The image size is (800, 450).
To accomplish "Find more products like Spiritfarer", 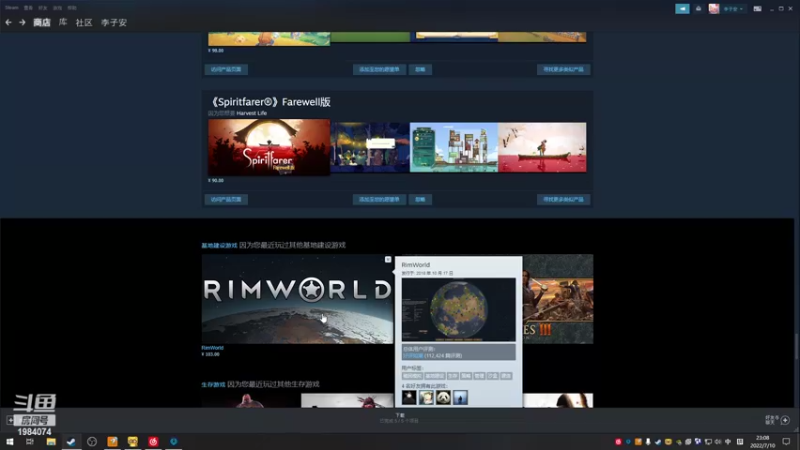I will coord(563,199).
